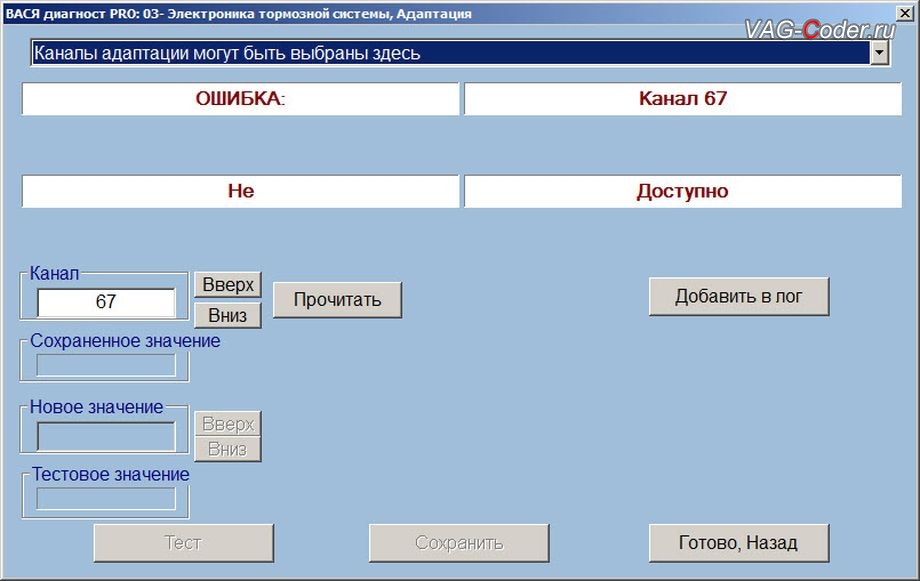Open the adaptation channels dropdown arrow
920x581 pixels.
pos(878,53)
